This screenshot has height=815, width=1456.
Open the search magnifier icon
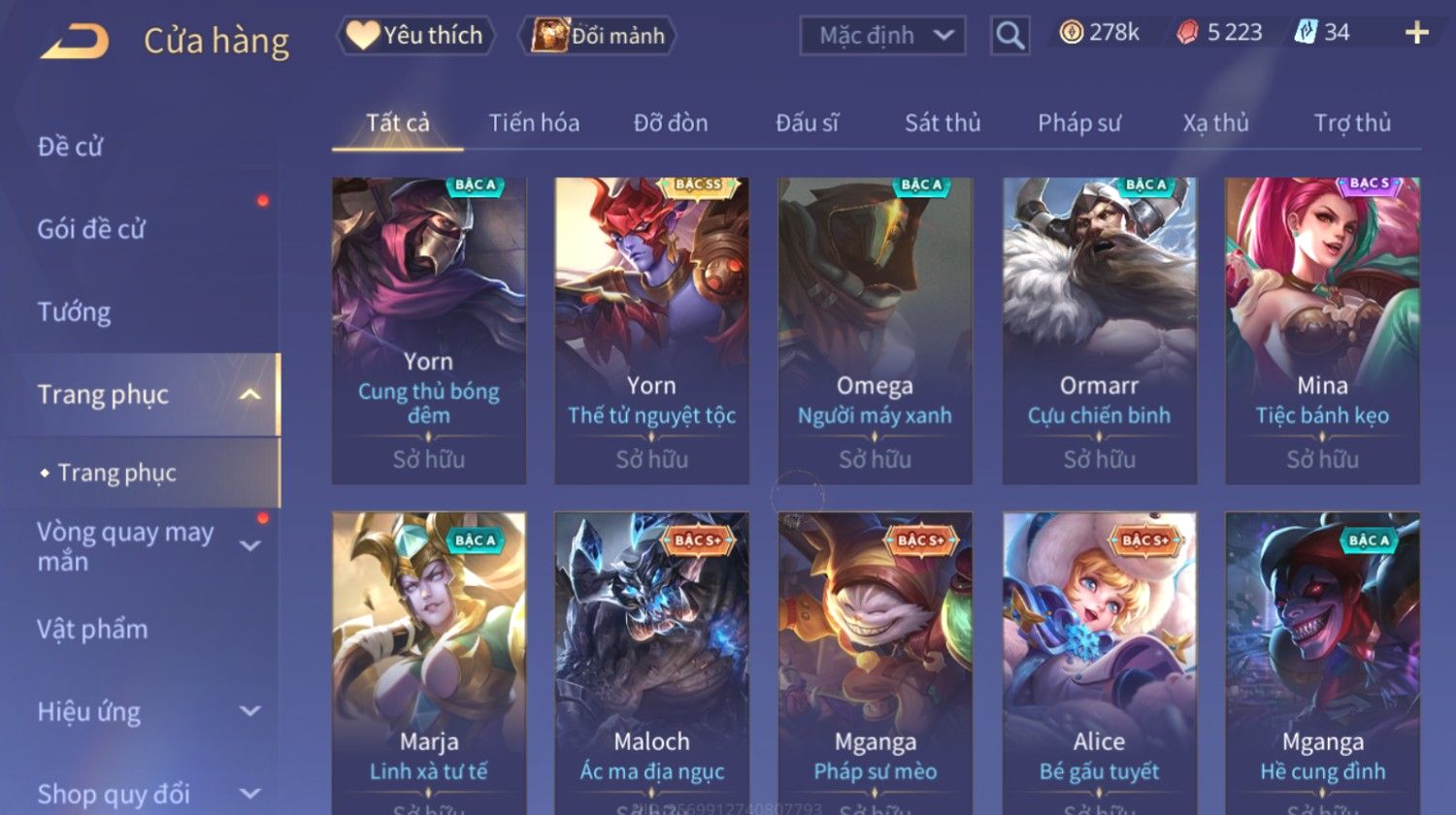1009,36
